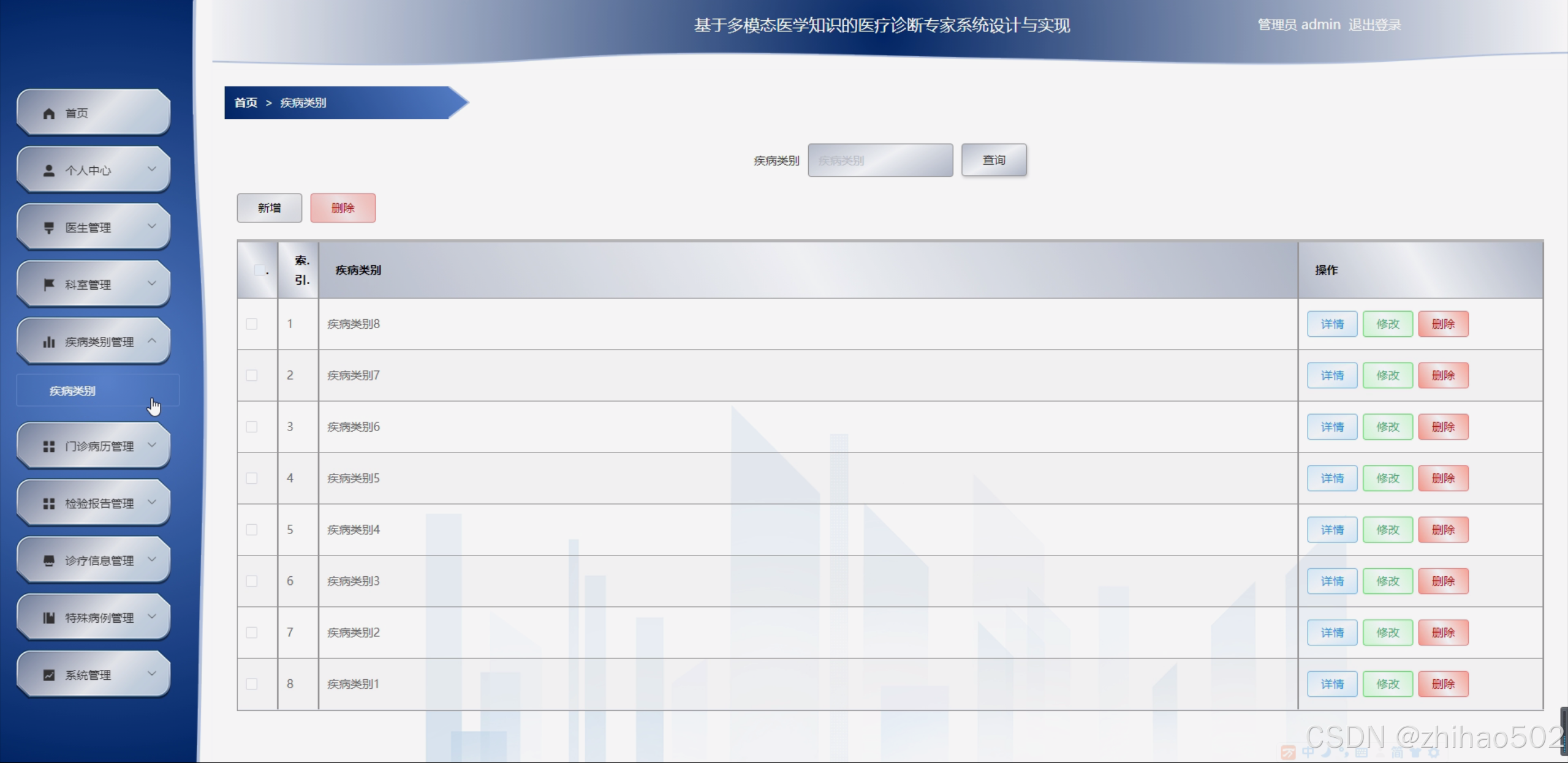Click the flag icon for 科室管理

(x=49, y=285)
